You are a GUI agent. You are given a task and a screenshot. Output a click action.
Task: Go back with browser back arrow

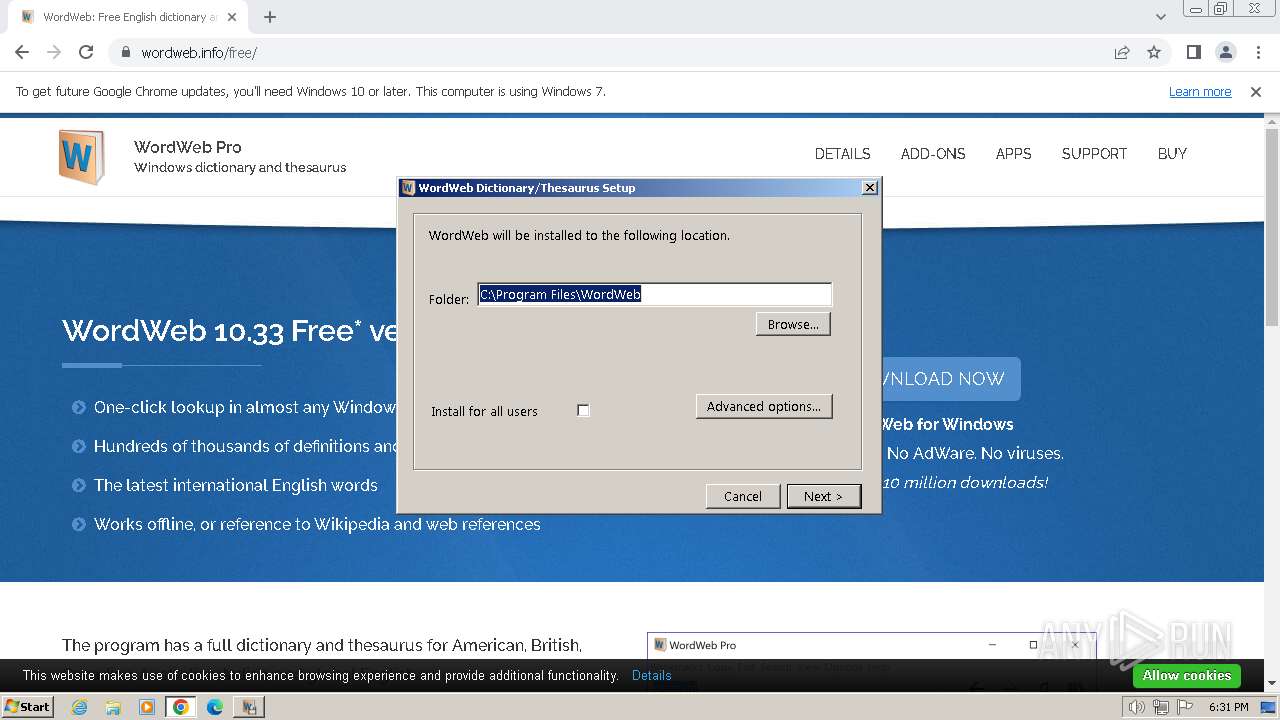[22, 52]
